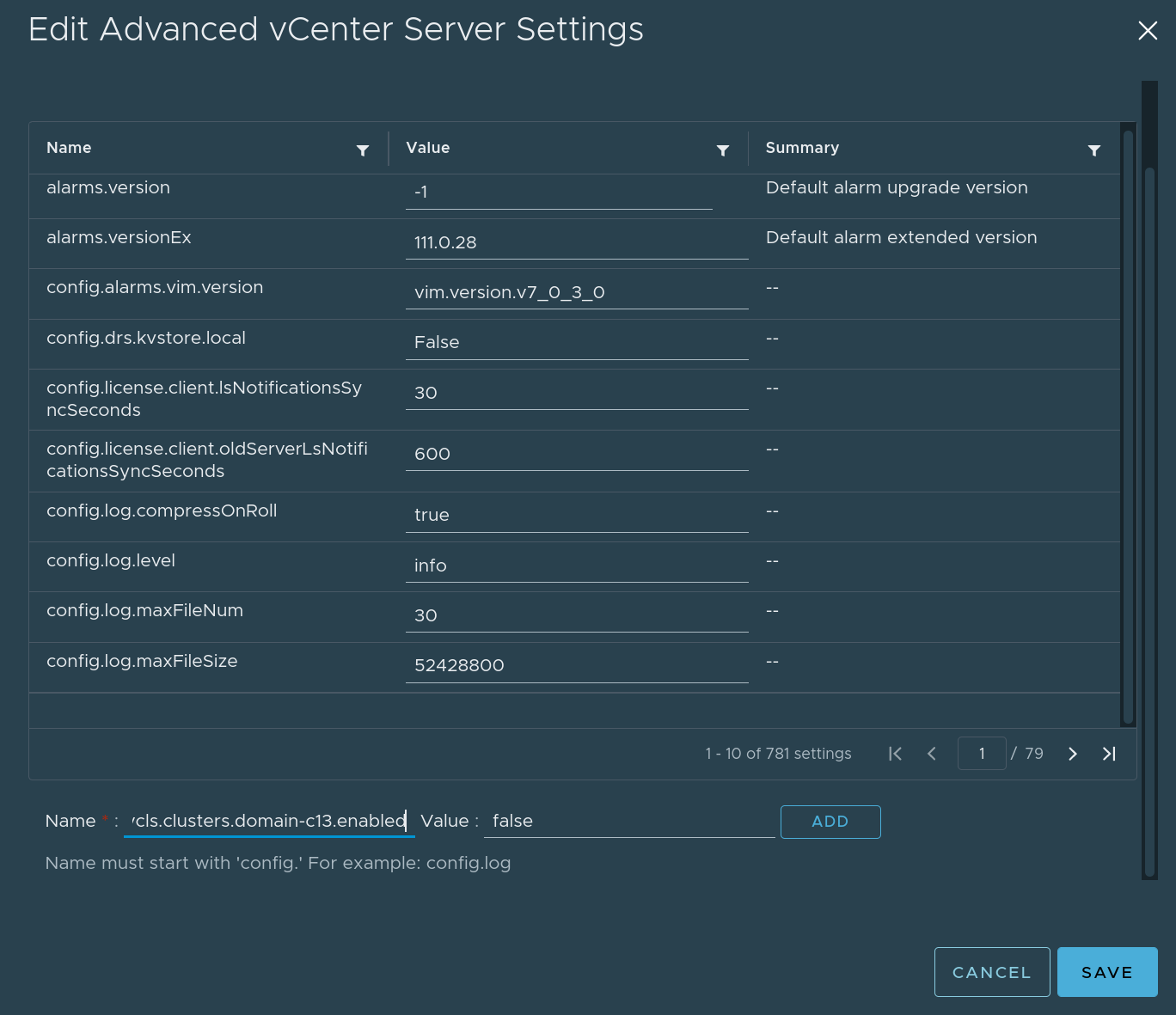Edit the config.alarms.vim.version value field
Image resolution: width=1176 pixels, height=1015 pixels.
tap(577, 292)
